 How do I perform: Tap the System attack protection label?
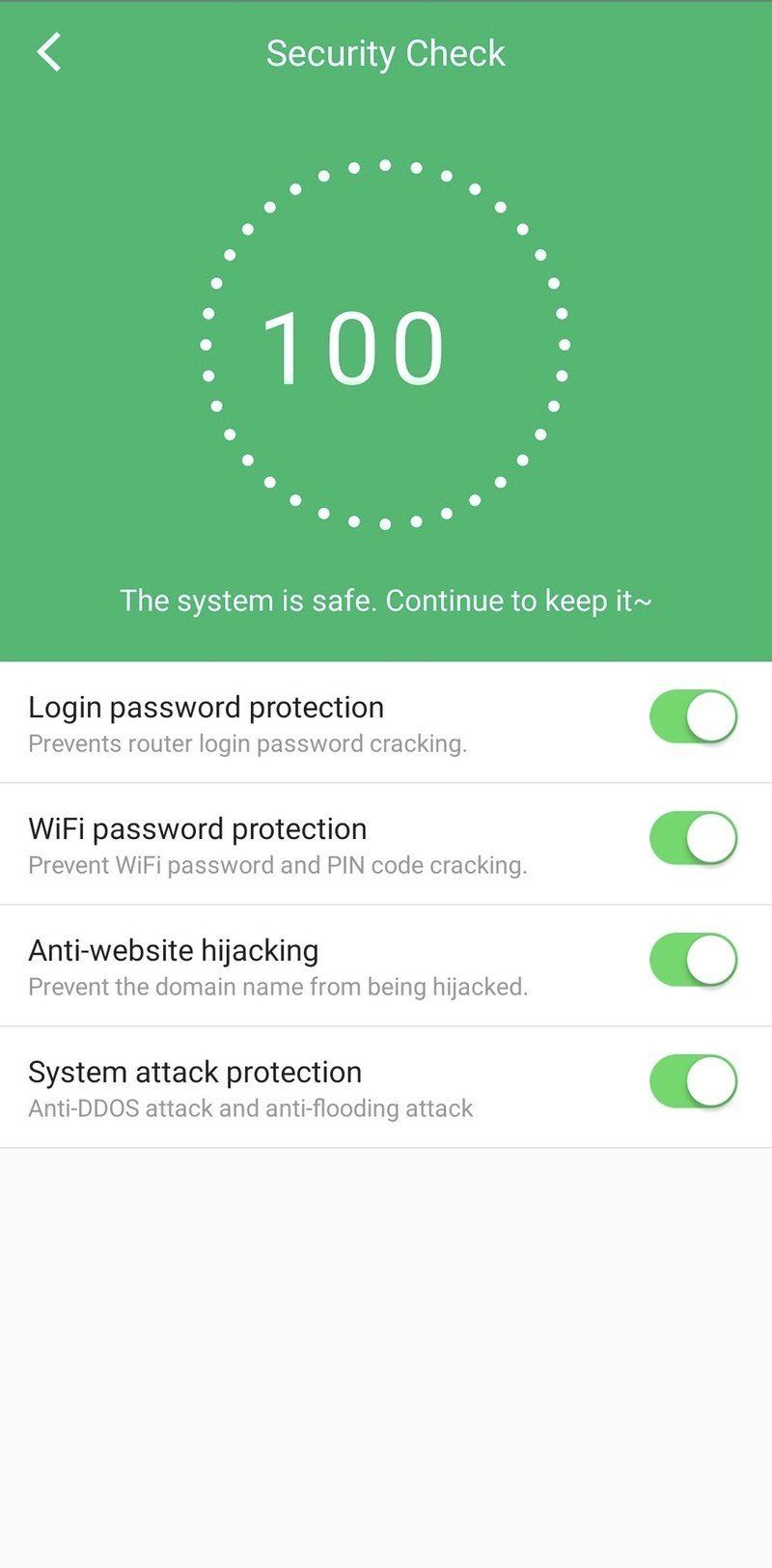[x=195, y=1072]
